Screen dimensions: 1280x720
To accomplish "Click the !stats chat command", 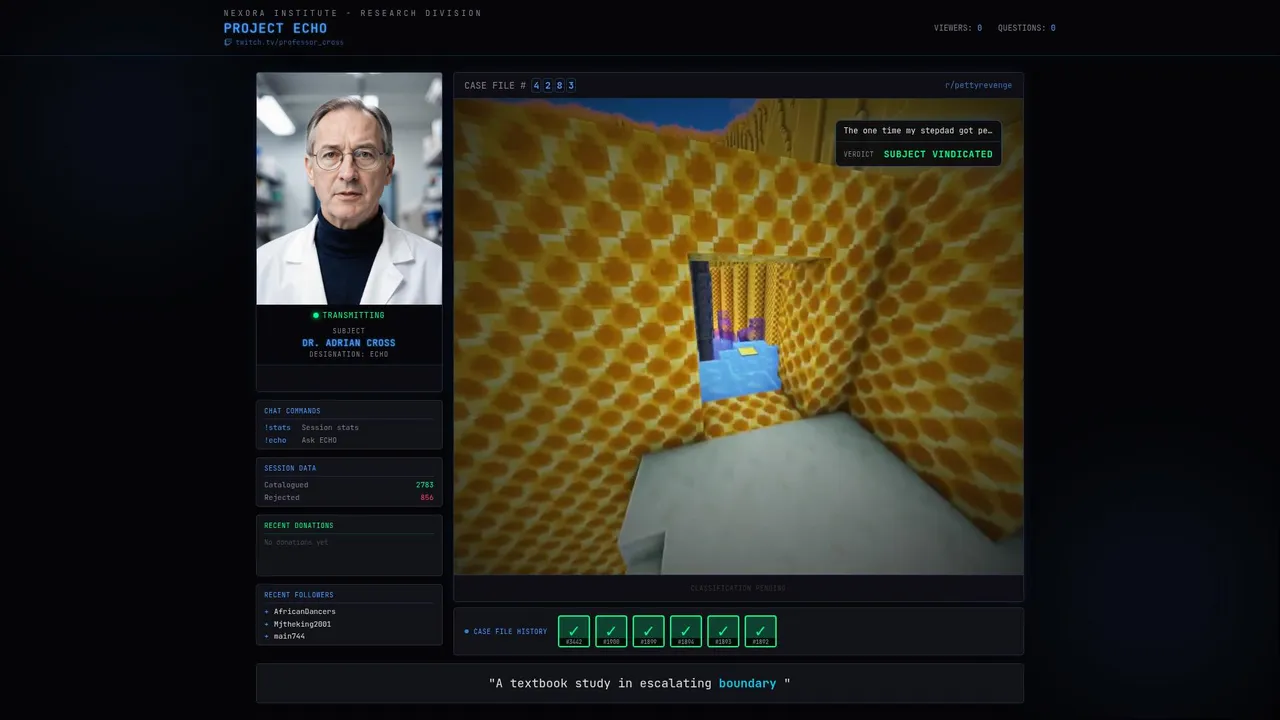I will 277,427.
